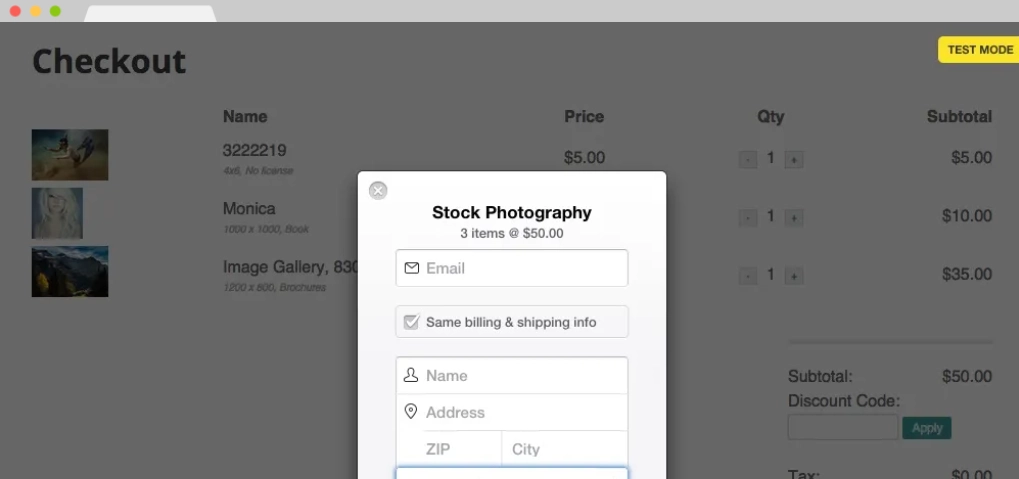
Task: Click the ZIP code field
Action: (x=449, y=448)
